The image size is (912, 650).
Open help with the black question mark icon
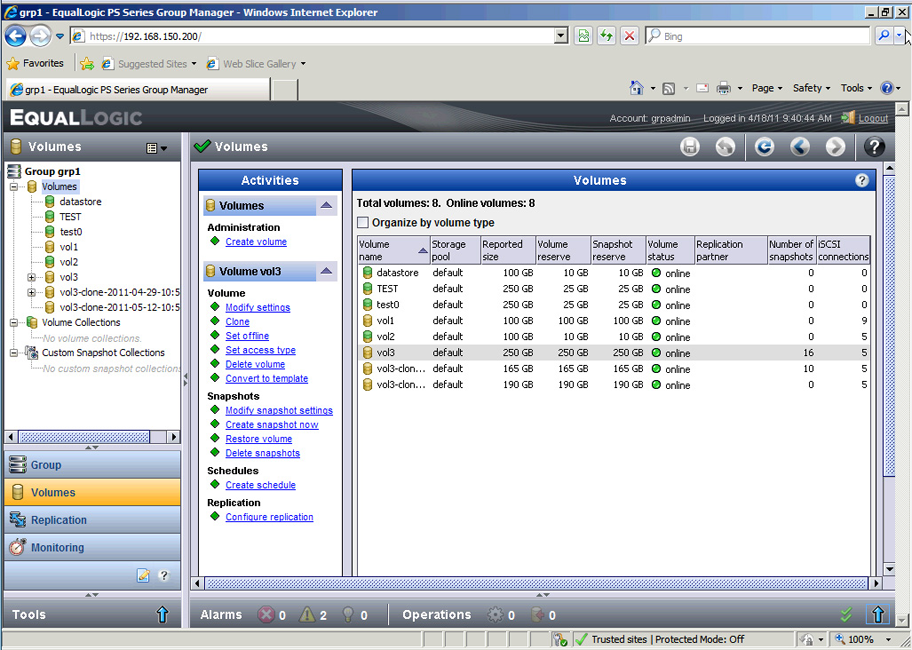coord(874,147)
